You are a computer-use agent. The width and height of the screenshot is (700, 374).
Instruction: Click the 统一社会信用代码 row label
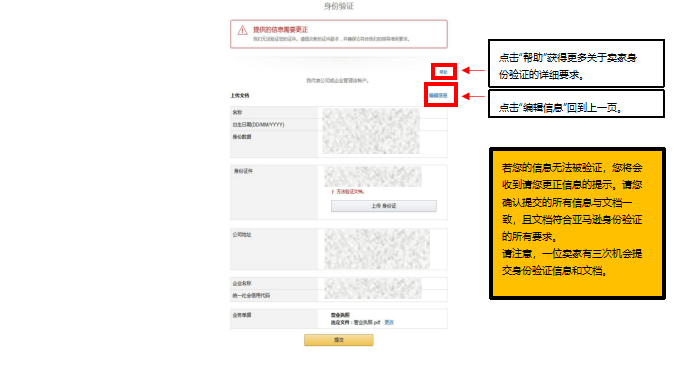pos(251,295)
